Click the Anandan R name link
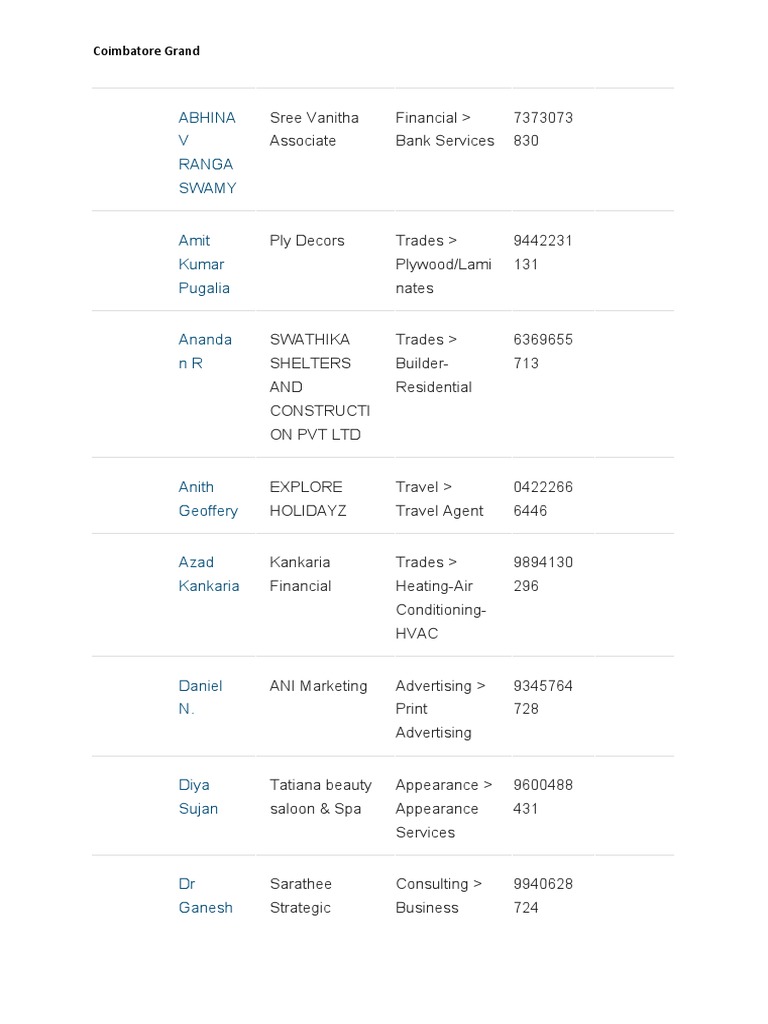Image resolution: width=768 pixels, height=1024 pixels. tap(205, 351)
